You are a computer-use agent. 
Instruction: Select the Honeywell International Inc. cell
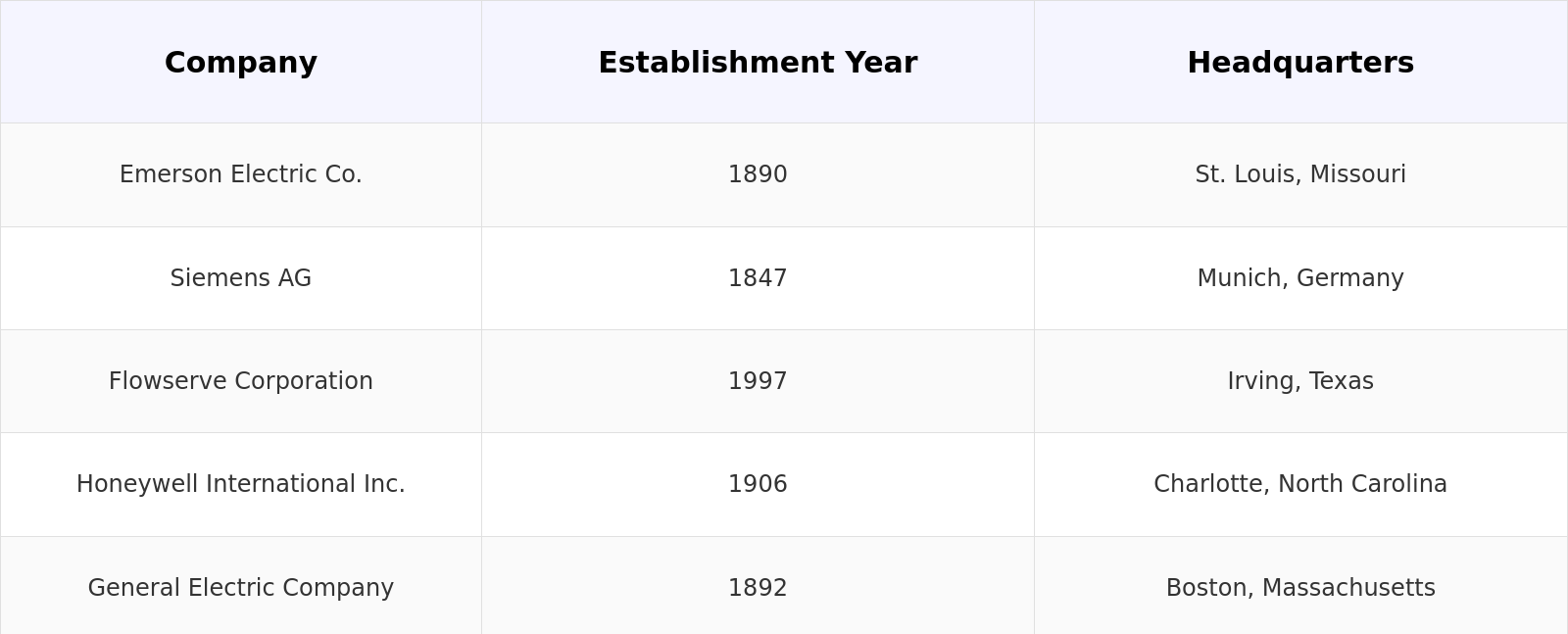[241, 484]
